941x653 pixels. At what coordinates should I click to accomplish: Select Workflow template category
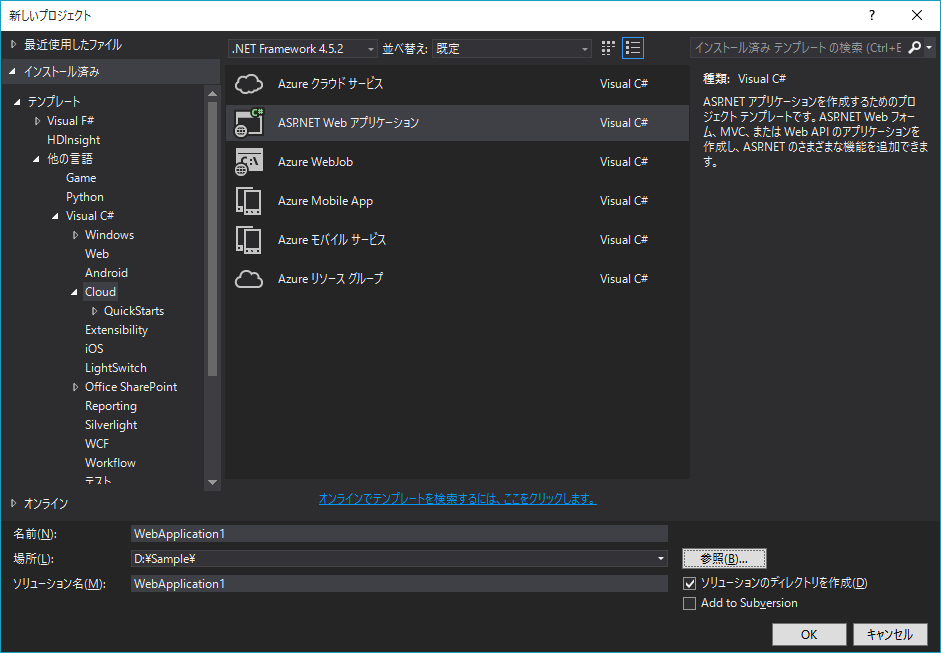(110, 463)
